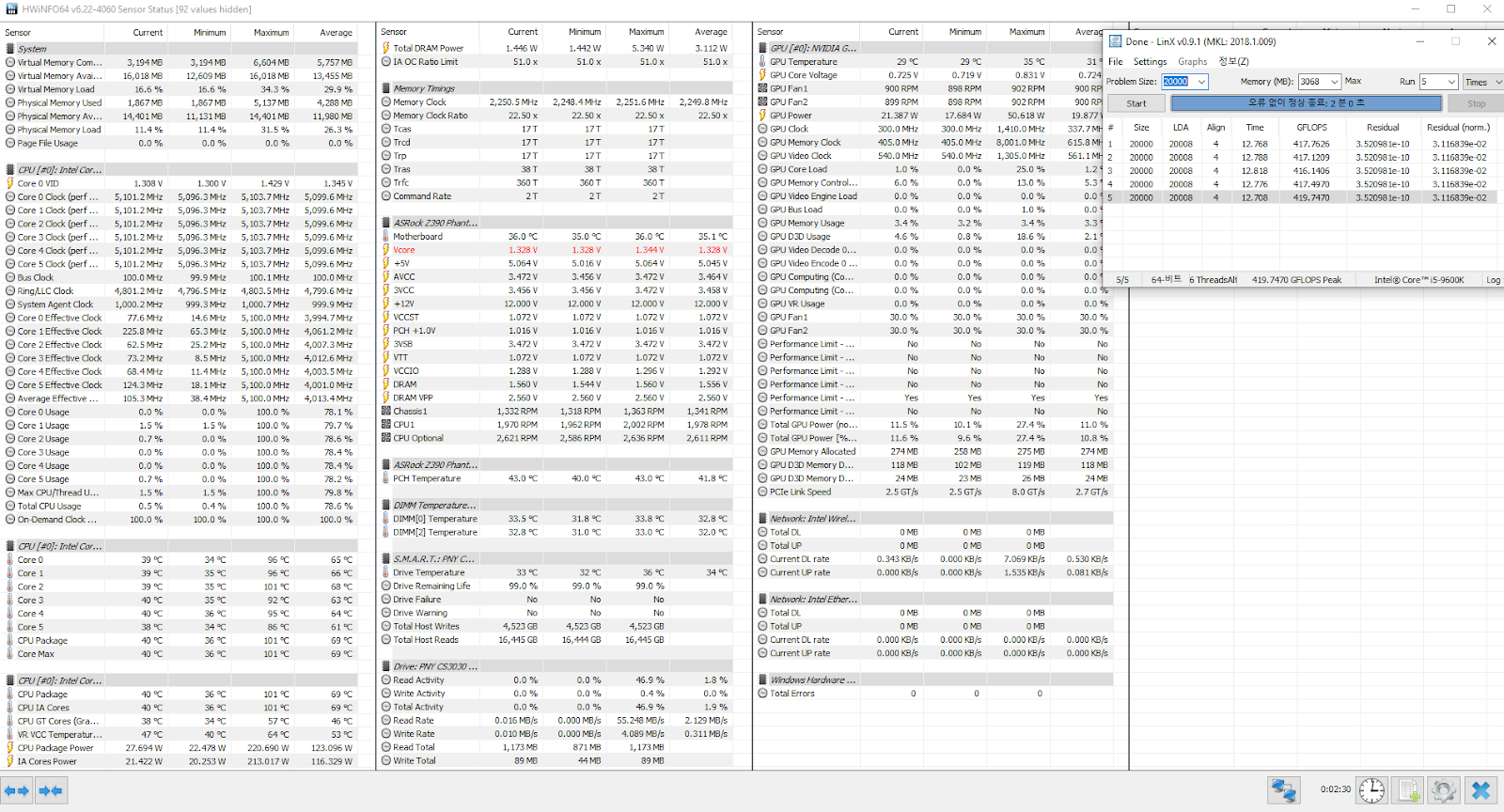
Task: Click the Intel Core i5-9600K status text
Action: click(1419, 280)
